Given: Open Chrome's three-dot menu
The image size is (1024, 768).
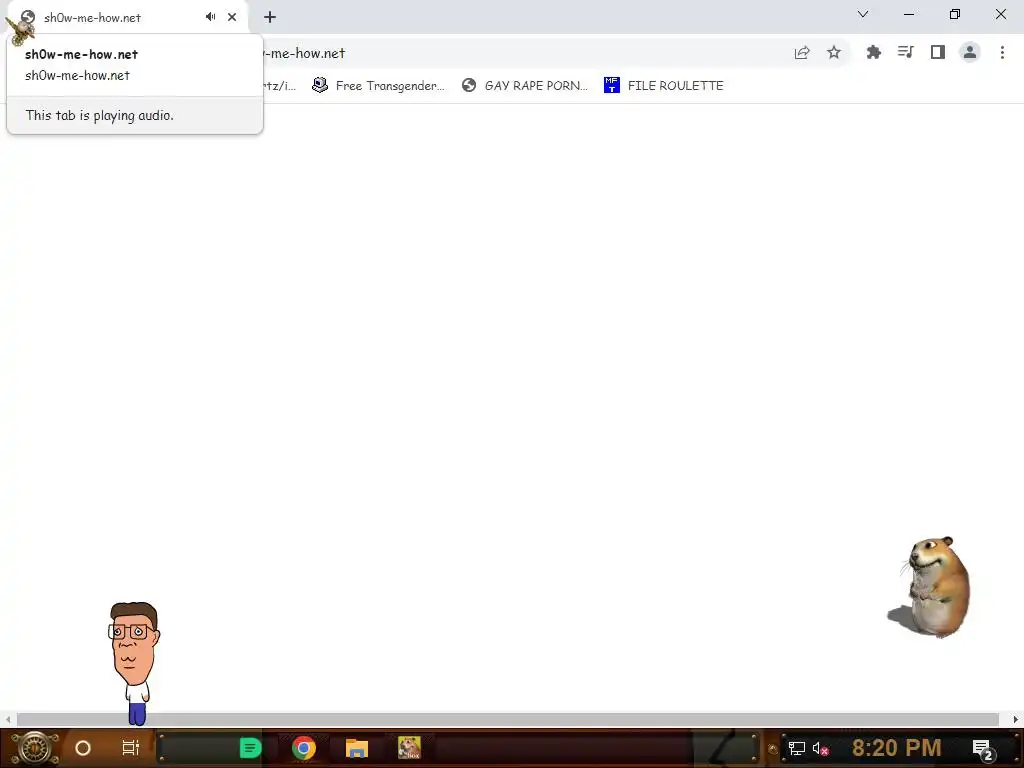Looking at the screenshot, I should (x=1002, y=52).
